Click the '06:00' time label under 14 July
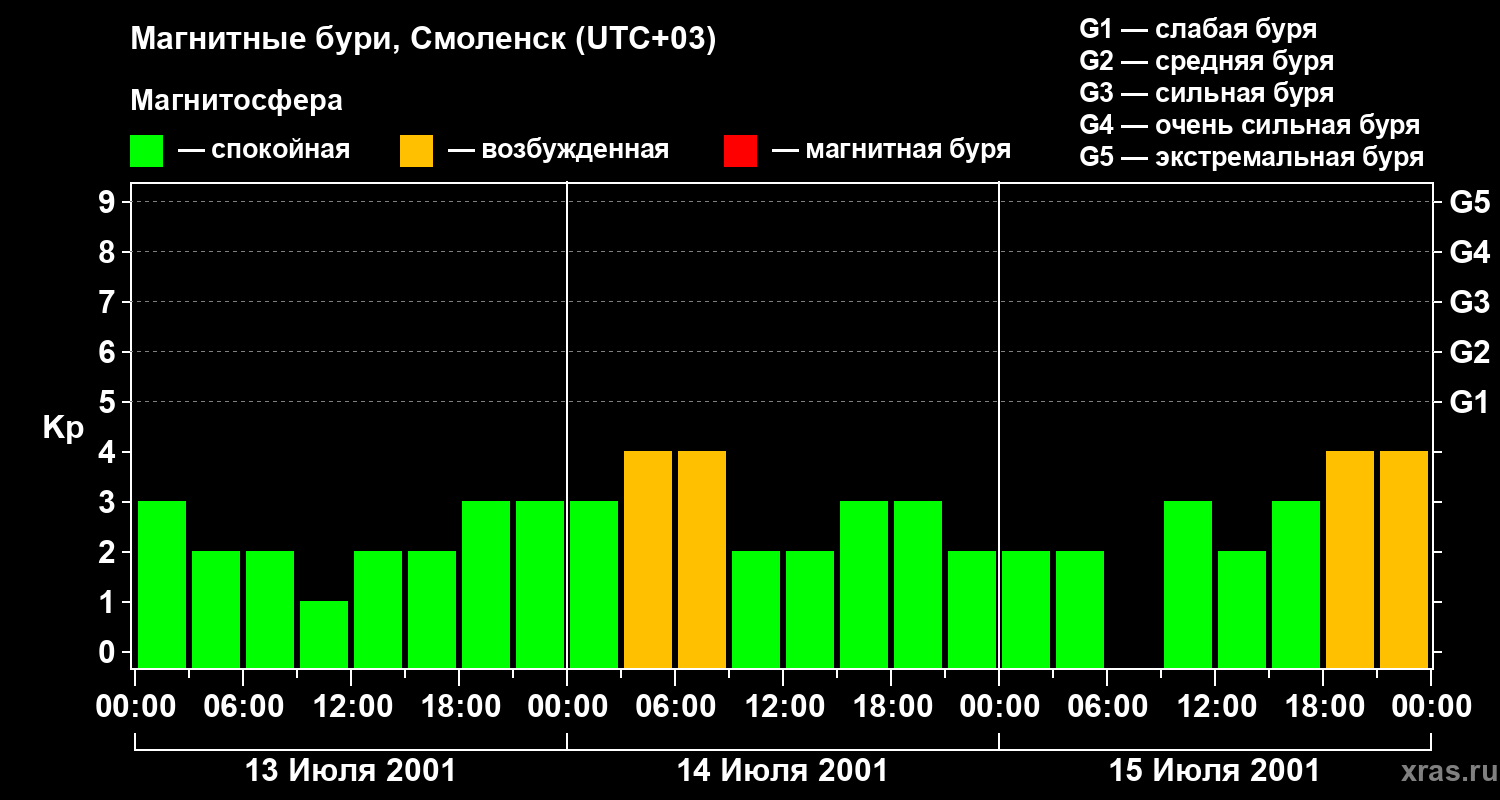1500x800 pixels. click(x=675, y=707)
